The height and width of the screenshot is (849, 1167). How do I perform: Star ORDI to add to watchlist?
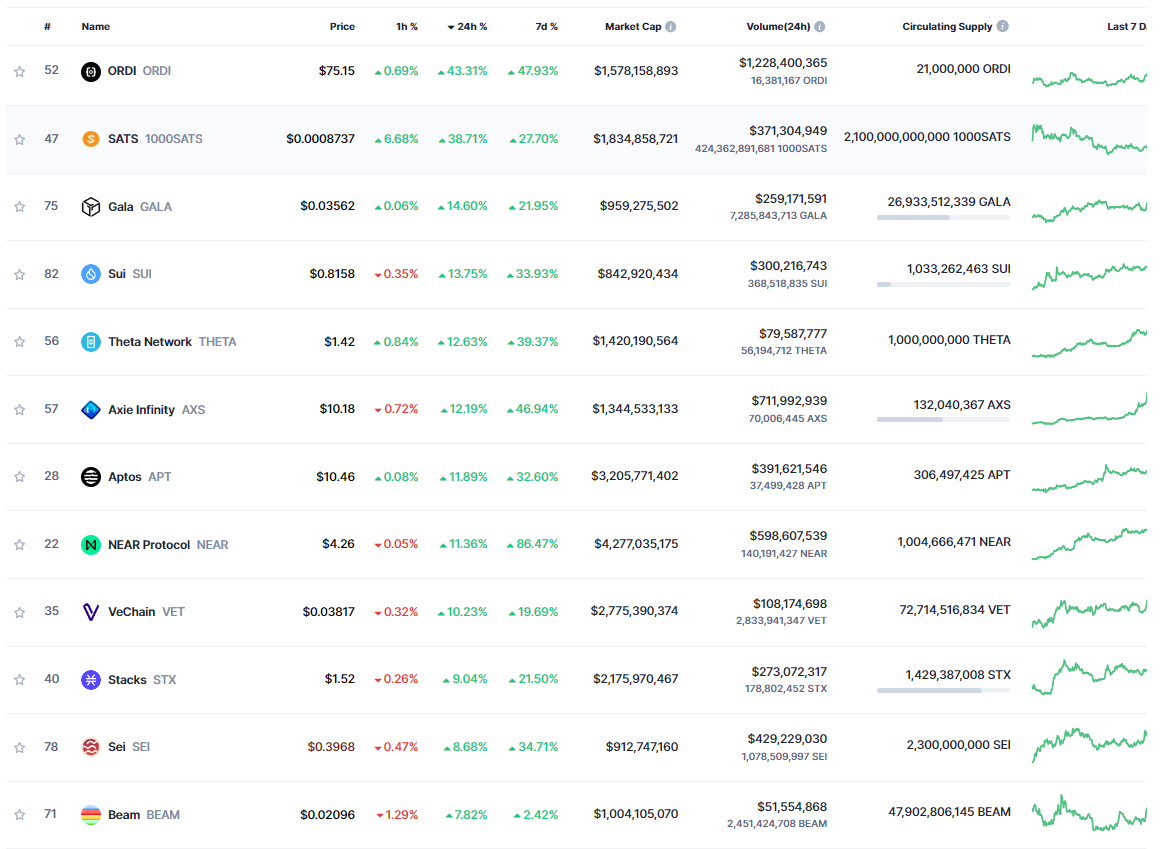[19, 72]
